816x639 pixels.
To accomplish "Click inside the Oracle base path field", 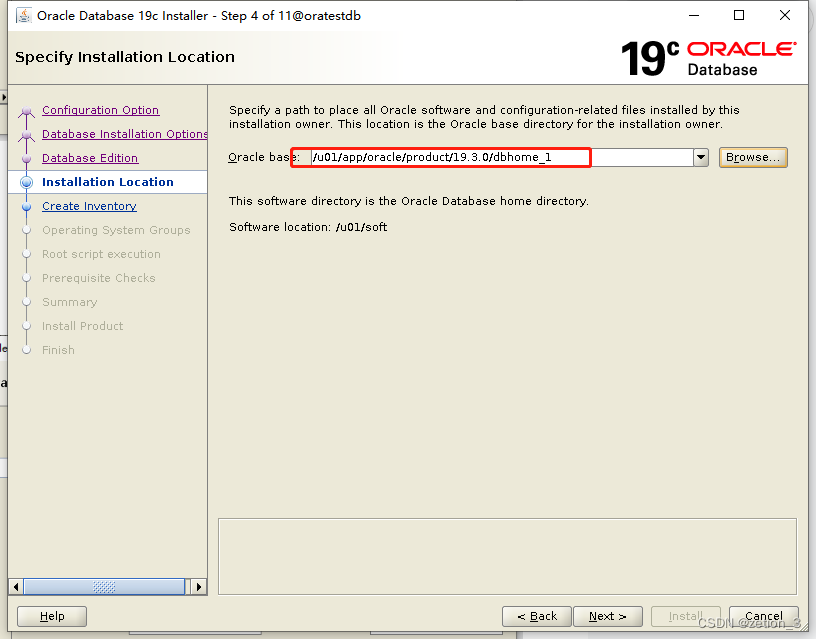I will tap(502, 157).
